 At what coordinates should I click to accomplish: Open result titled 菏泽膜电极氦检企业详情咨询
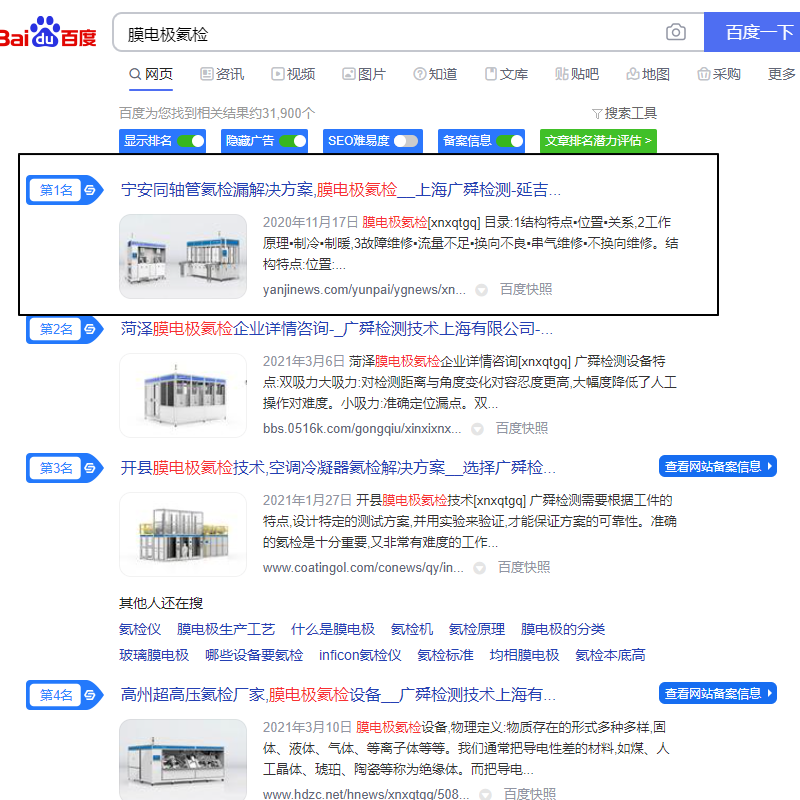[336, 329]
